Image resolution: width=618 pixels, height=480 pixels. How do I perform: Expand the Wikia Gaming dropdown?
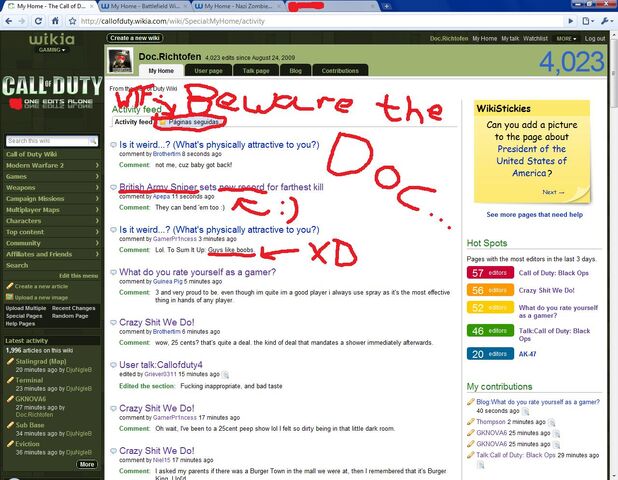[52, 50]
